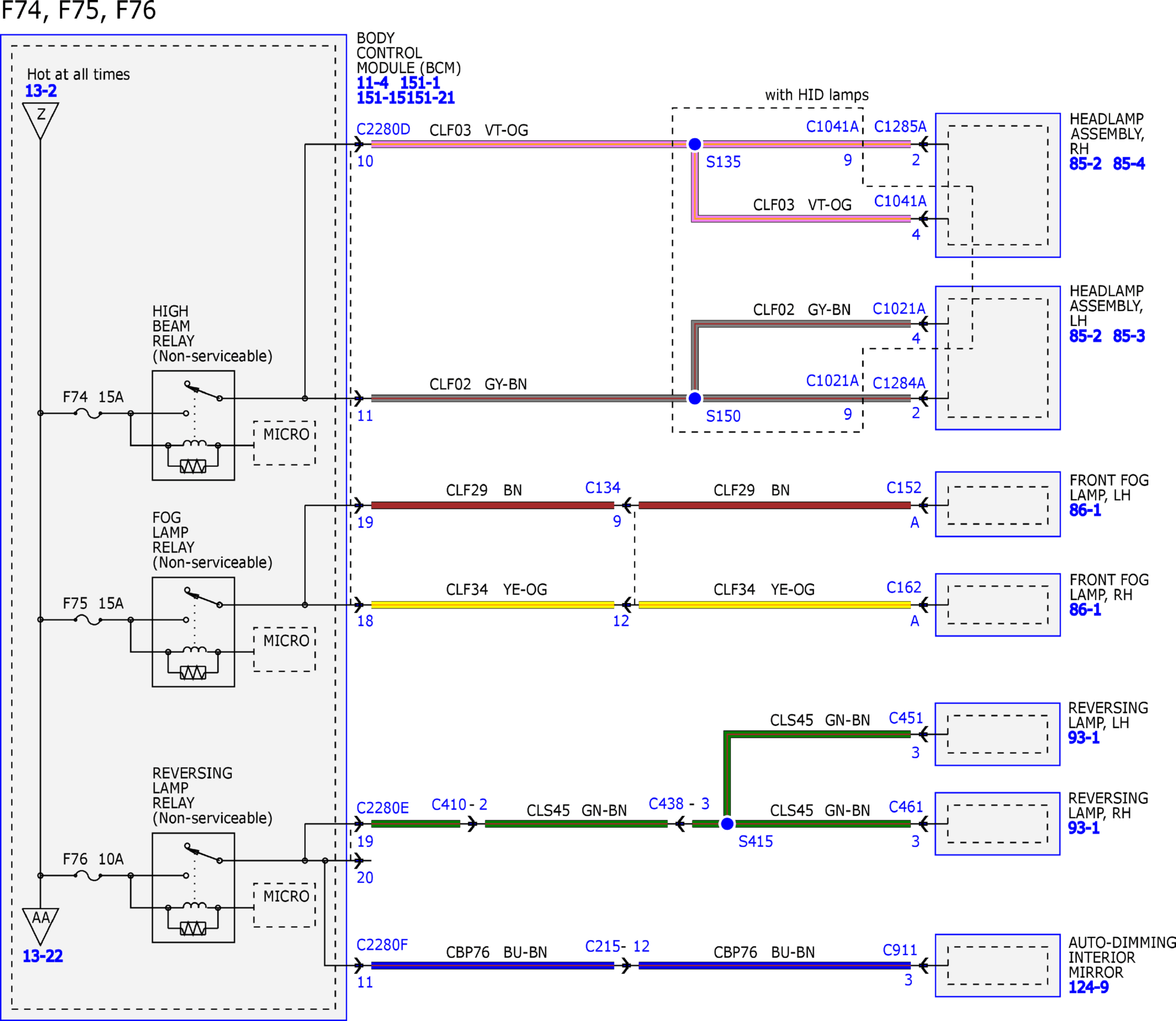Screen dimensions: 1176x1021
Task: Click the yellow CLF34 YE-OG wire
Action: (x=492, y=605)
